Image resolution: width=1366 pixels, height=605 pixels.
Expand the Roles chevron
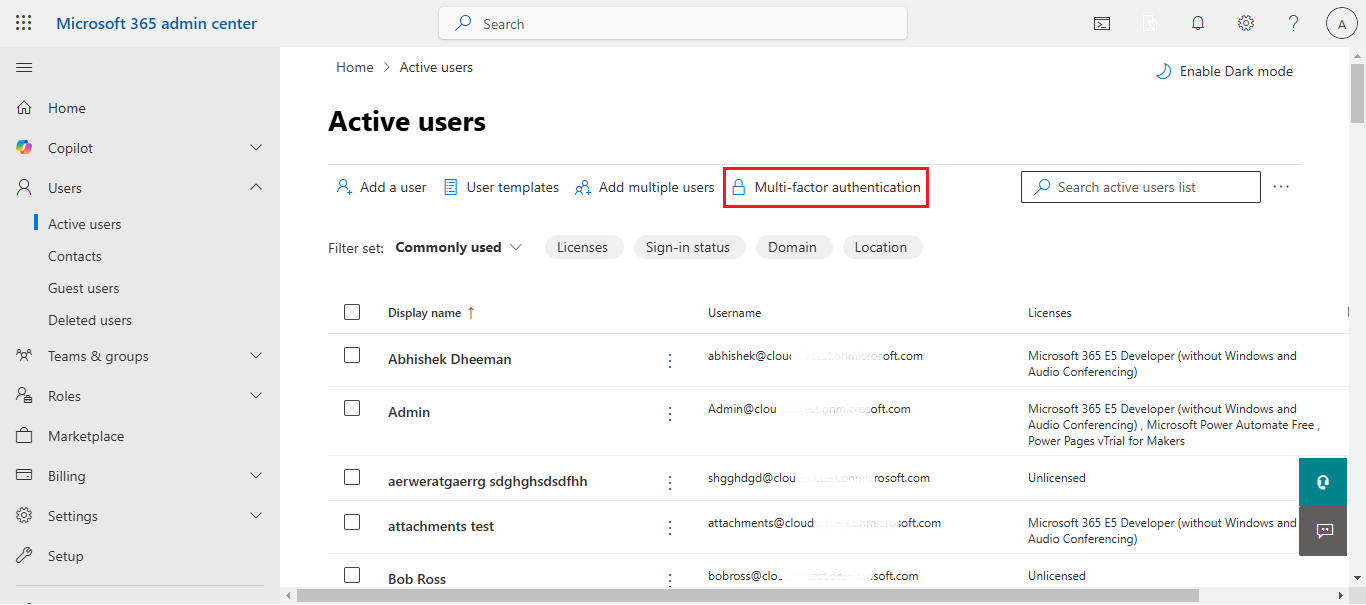pyautogui.click(x=256, y=396)
